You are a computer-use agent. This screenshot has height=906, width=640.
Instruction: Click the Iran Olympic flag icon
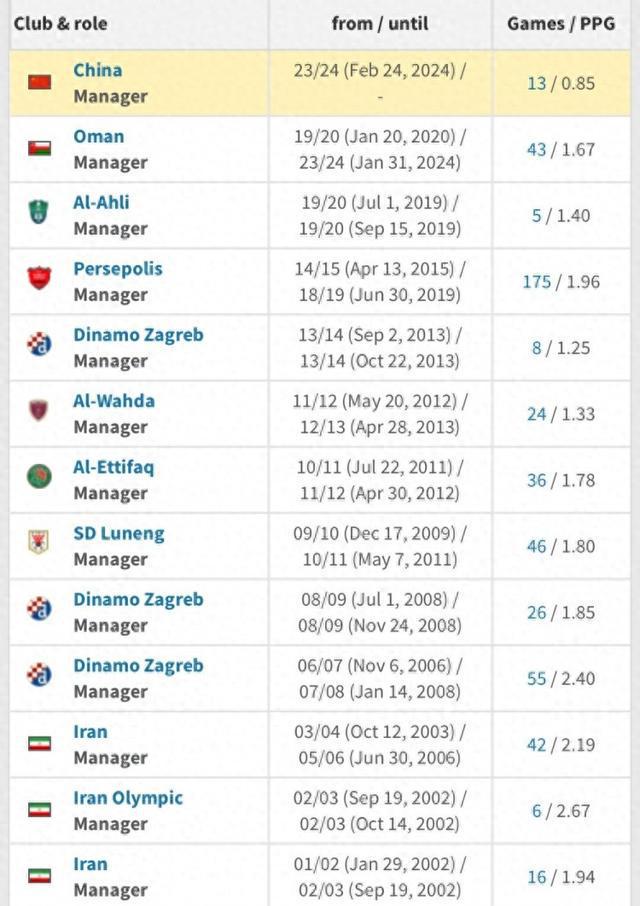(39, 809)
